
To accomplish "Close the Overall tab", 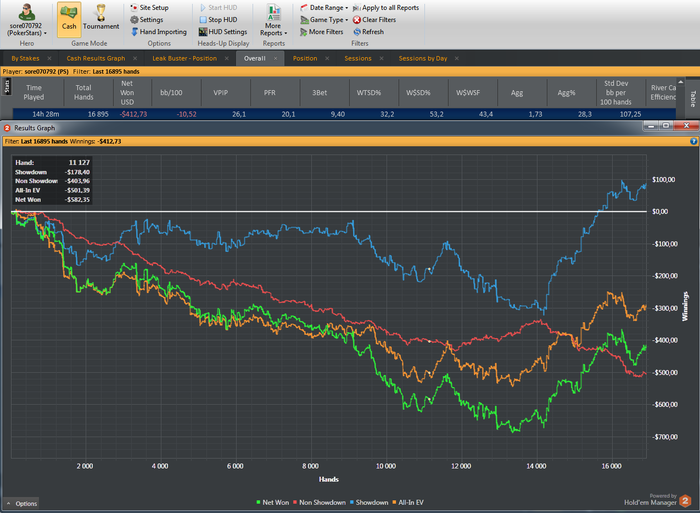I will tap(275, 58).
